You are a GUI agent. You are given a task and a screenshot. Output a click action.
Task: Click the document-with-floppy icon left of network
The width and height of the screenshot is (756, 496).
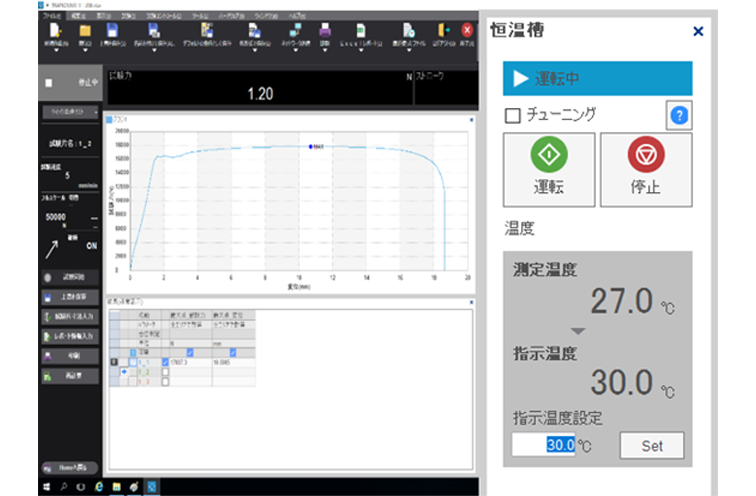coord(255,31)
